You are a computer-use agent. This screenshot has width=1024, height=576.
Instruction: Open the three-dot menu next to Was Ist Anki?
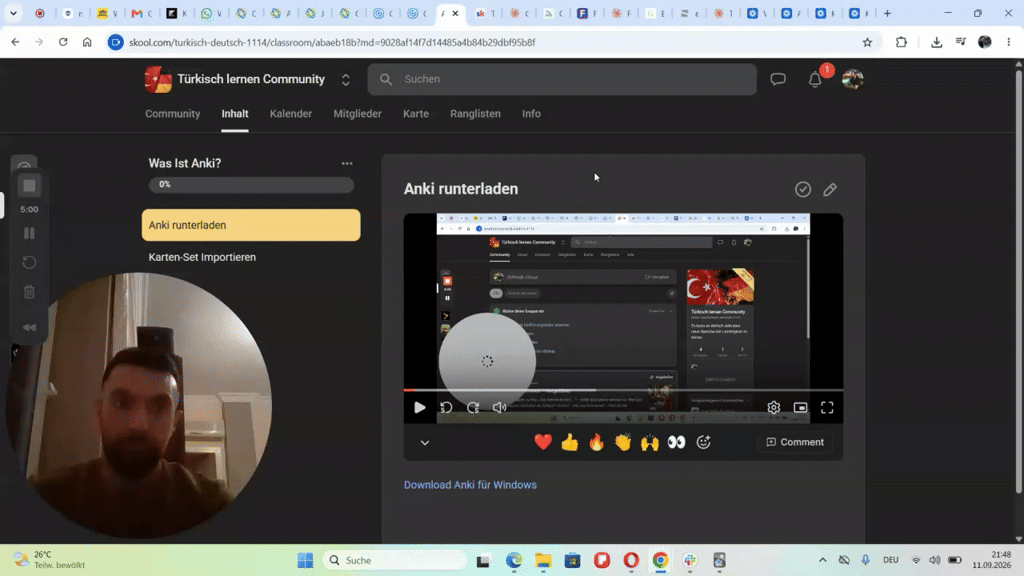pos(347,163)
